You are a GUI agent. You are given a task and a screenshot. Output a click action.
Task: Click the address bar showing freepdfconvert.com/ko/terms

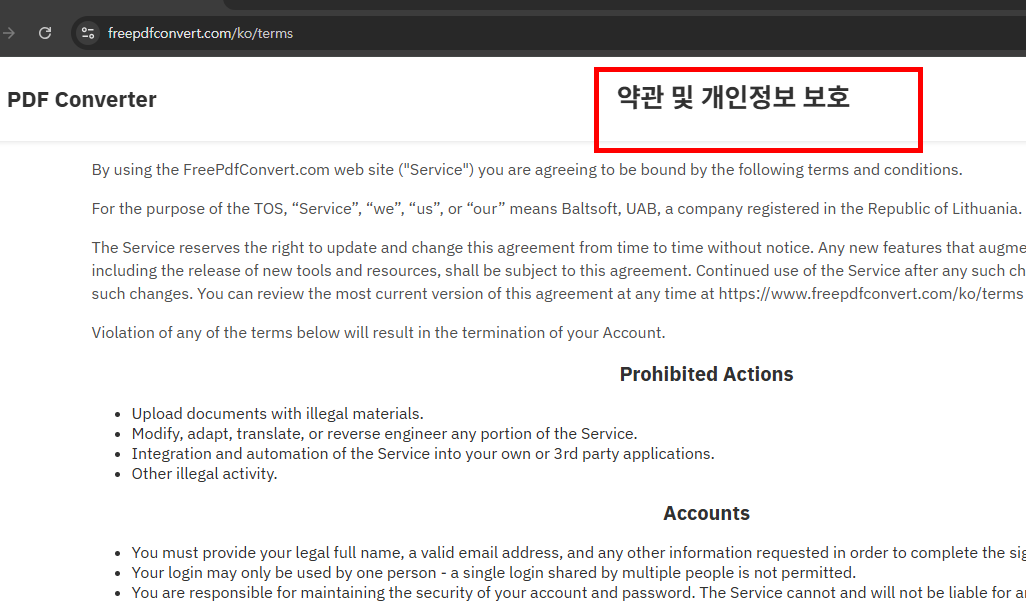200,32
